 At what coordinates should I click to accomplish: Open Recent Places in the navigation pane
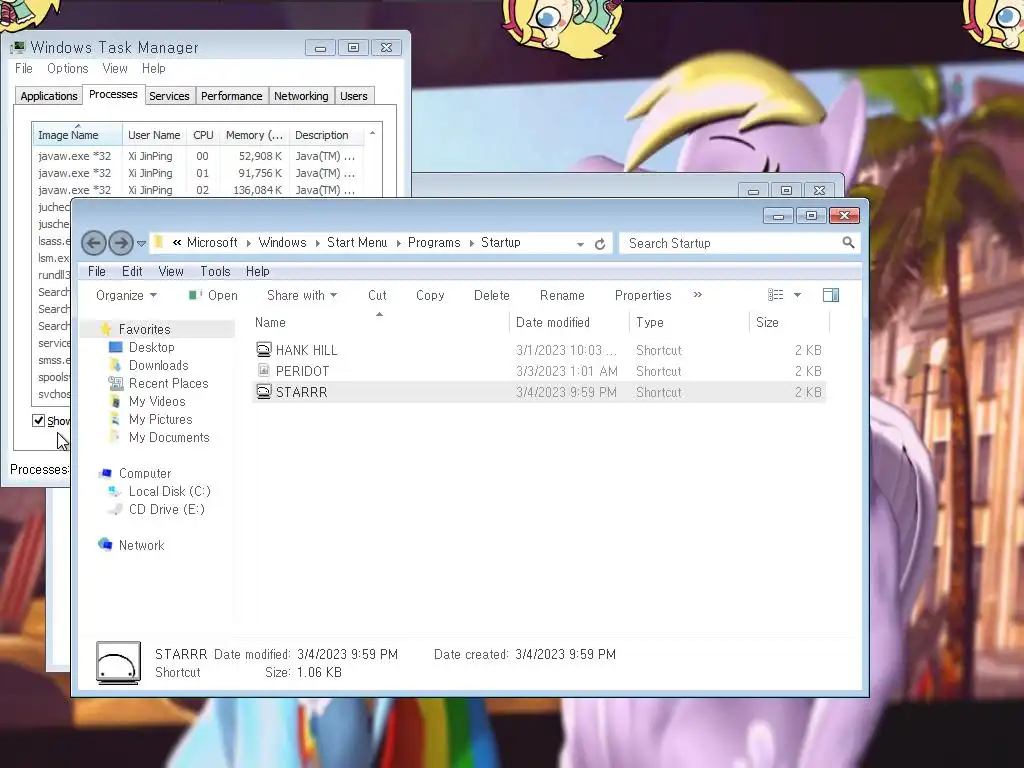tap(168, 383)
